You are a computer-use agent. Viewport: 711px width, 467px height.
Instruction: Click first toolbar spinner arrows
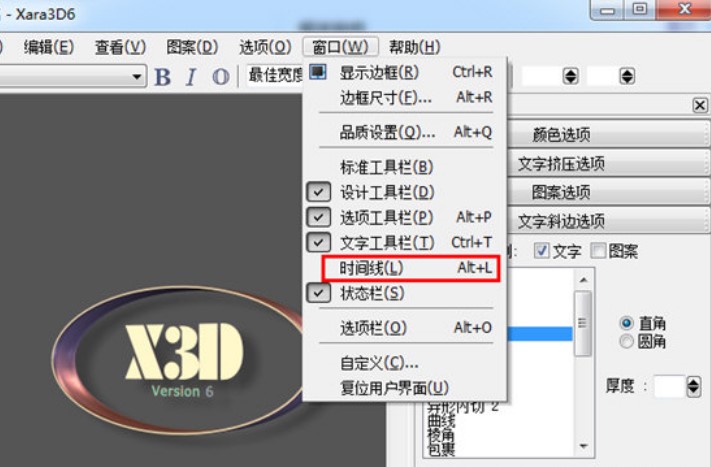pos(570,76)
